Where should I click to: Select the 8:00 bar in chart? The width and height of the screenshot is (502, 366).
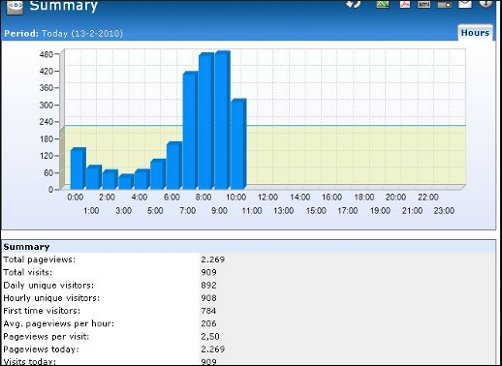coord(206,121)
